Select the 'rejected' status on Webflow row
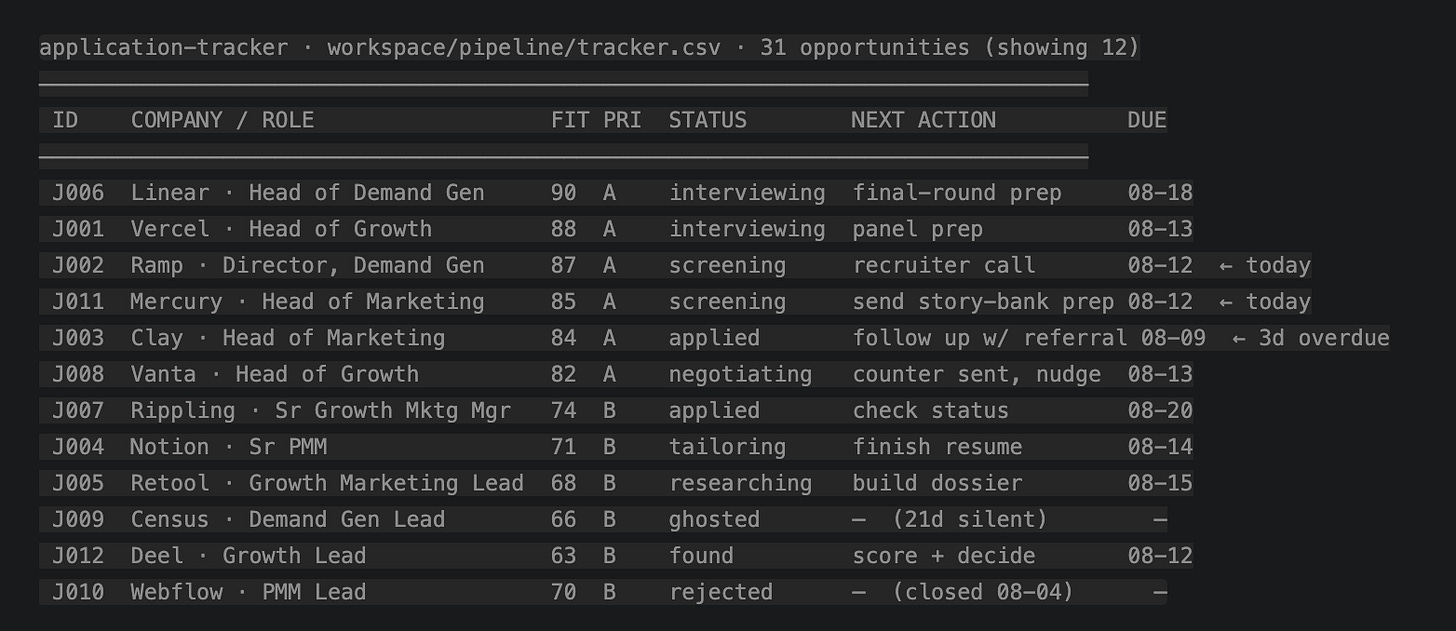Viewport: 1456px width, 631px height. [721, 592]
